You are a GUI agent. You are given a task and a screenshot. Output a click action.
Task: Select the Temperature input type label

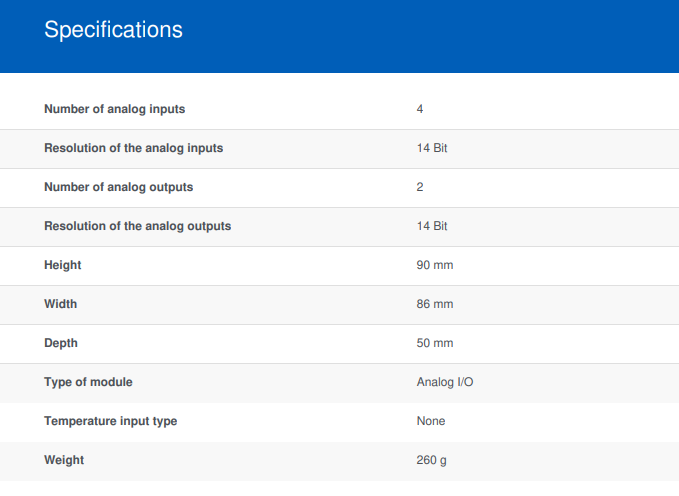point(110,421)
